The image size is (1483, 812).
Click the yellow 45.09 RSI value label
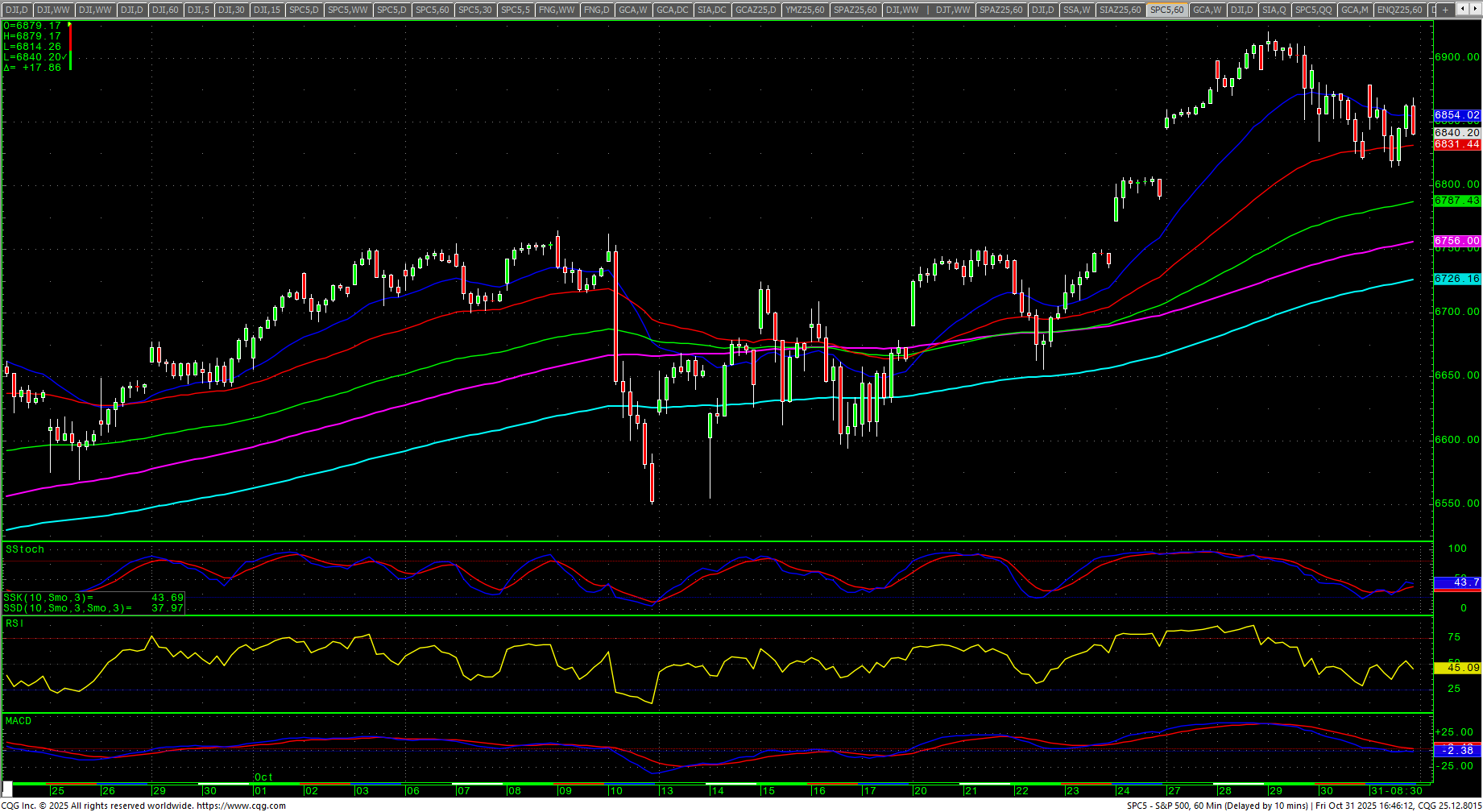pos(1456,668)
